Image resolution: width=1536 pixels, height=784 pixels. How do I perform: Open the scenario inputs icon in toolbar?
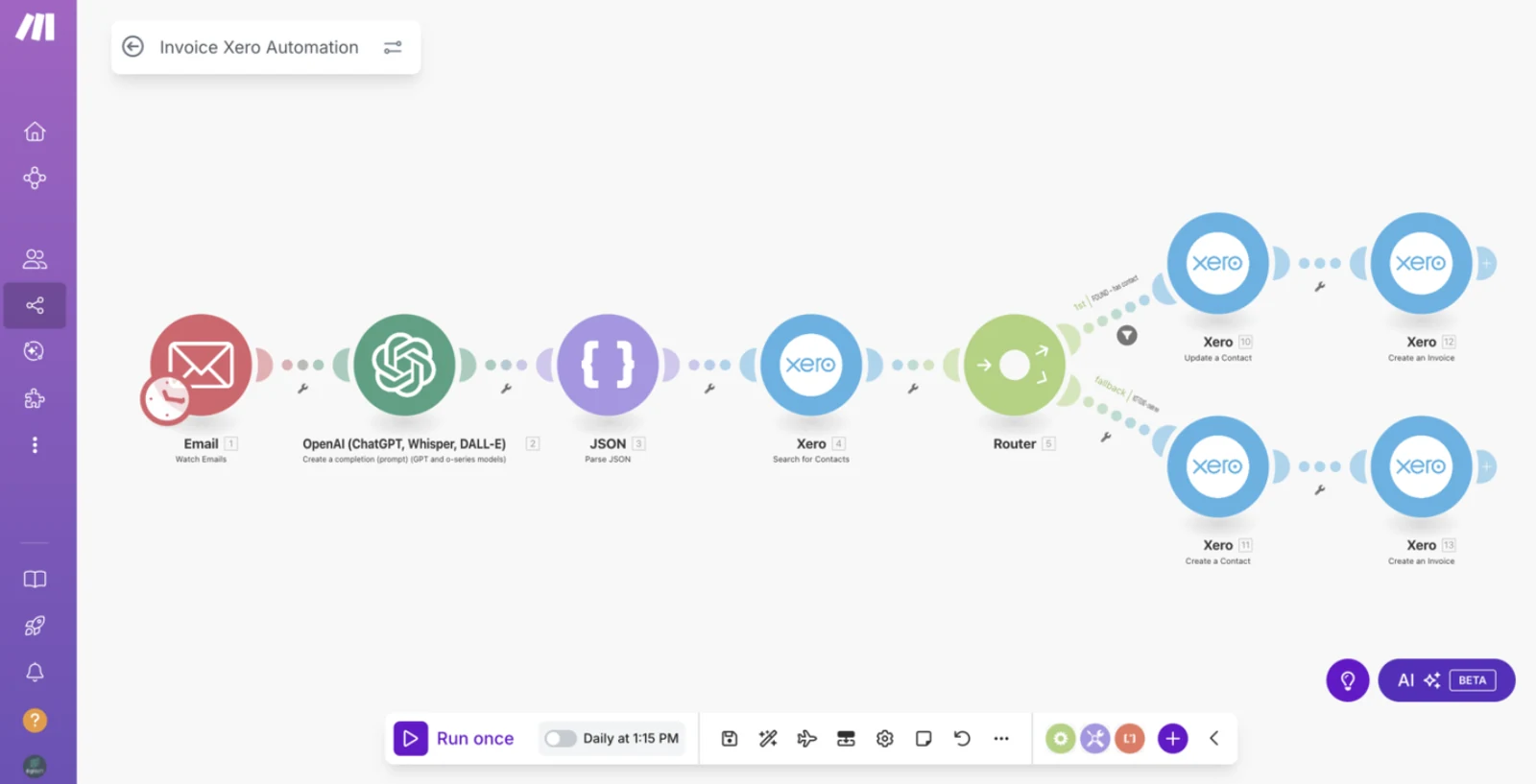(846, 738)
